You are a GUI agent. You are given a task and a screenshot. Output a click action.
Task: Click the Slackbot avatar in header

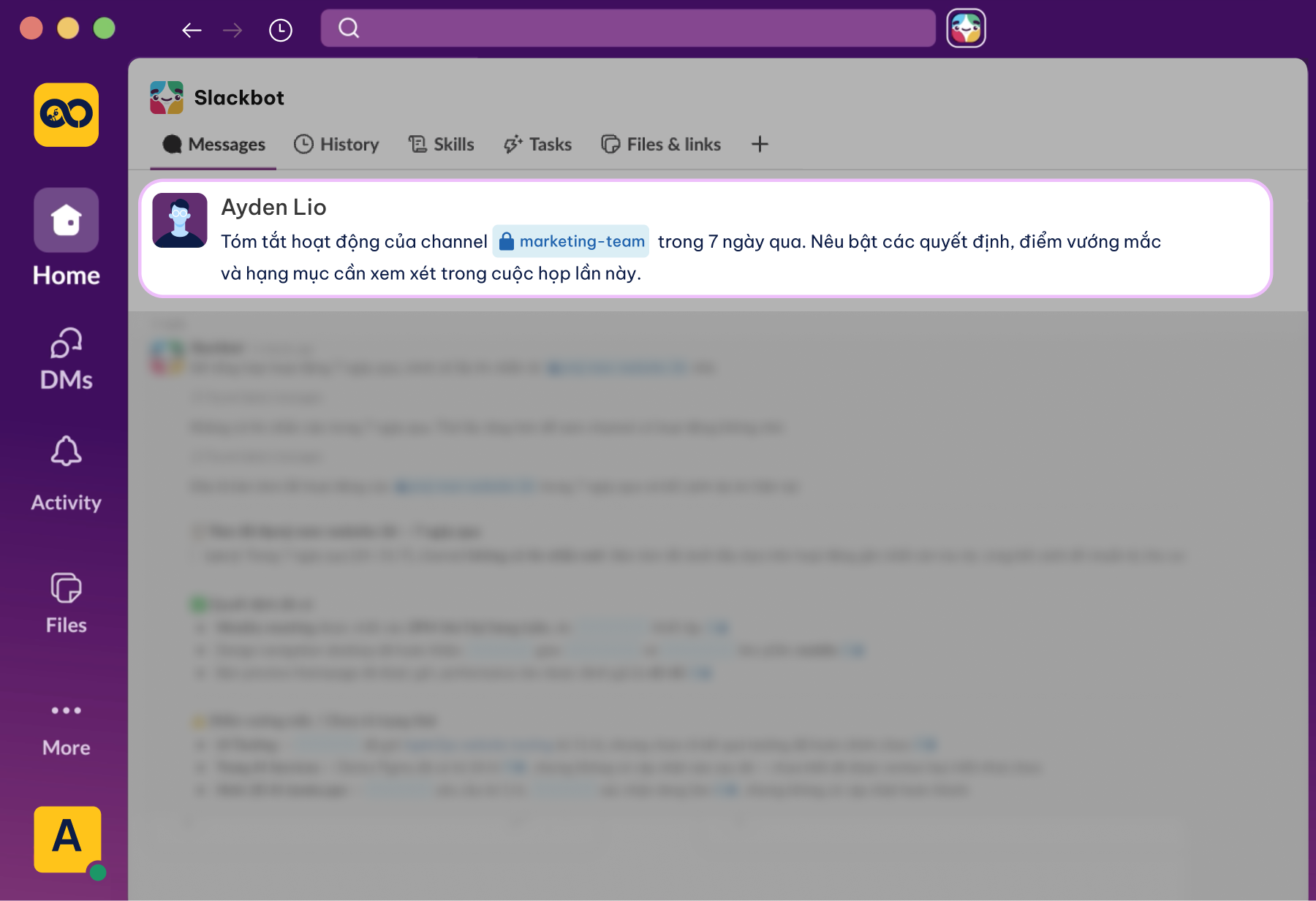pyautogui.click(x=167, y=97)
